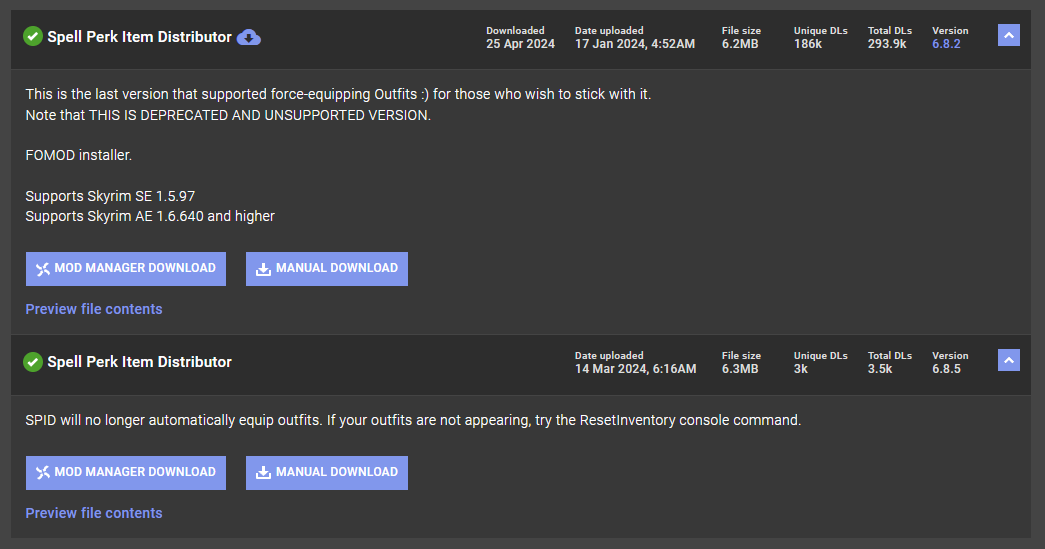Click the cloud download icon beside the first title
Image resolution: width=1045 pixels, height=549 pixels.
tap(249, 37)
